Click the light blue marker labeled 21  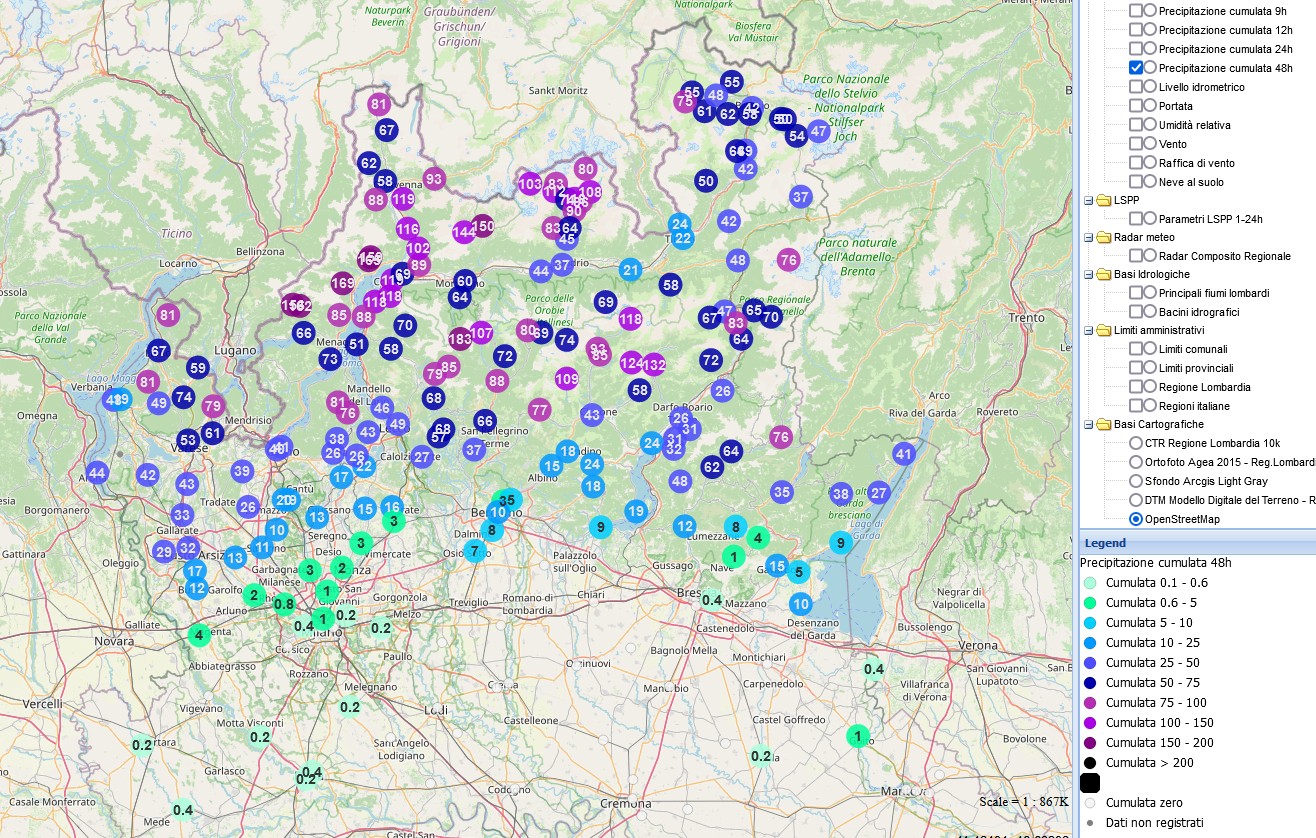tap(630, 269)
